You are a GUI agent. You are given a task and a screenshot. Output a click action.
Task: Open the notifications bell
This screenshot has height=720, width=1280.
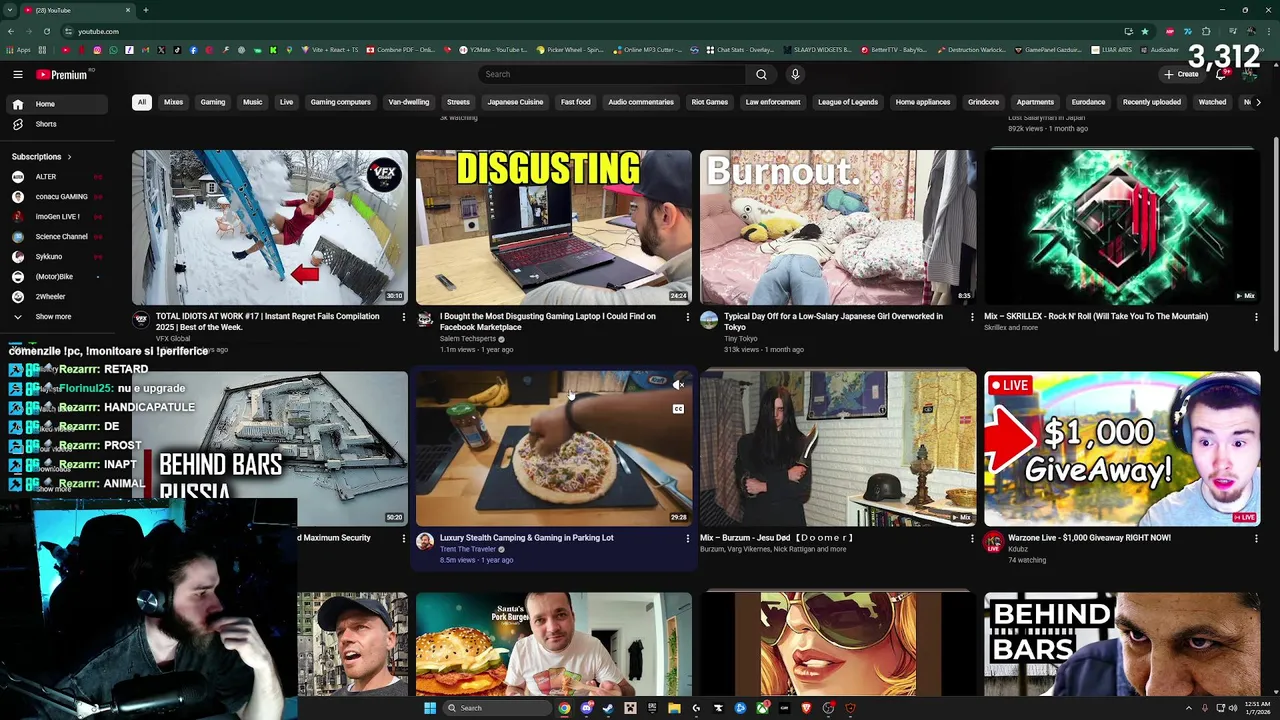(1220, 74)
